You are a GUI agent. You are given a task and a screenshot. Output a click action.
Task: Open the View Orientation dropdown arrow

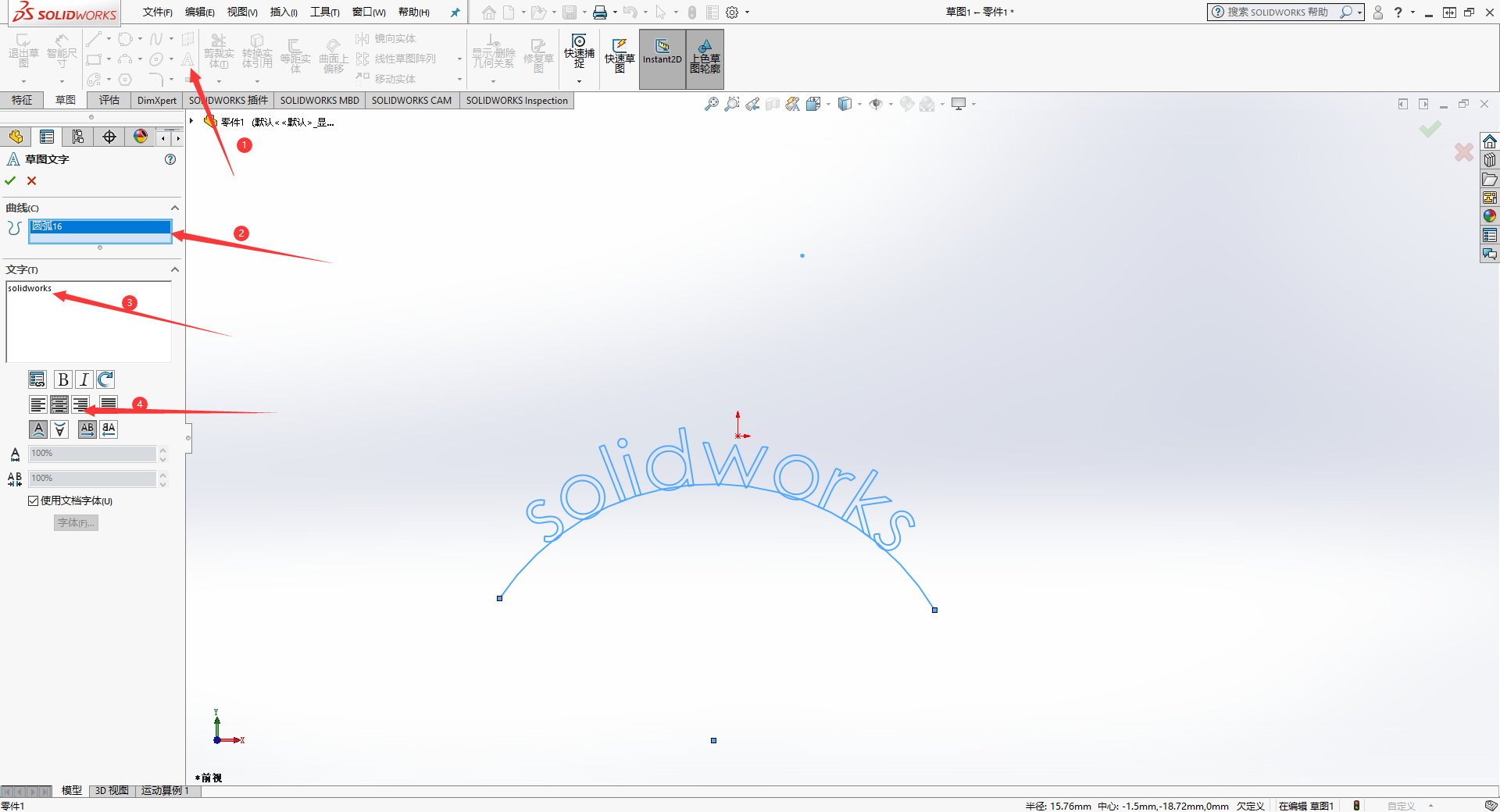[x=829, y=104]
